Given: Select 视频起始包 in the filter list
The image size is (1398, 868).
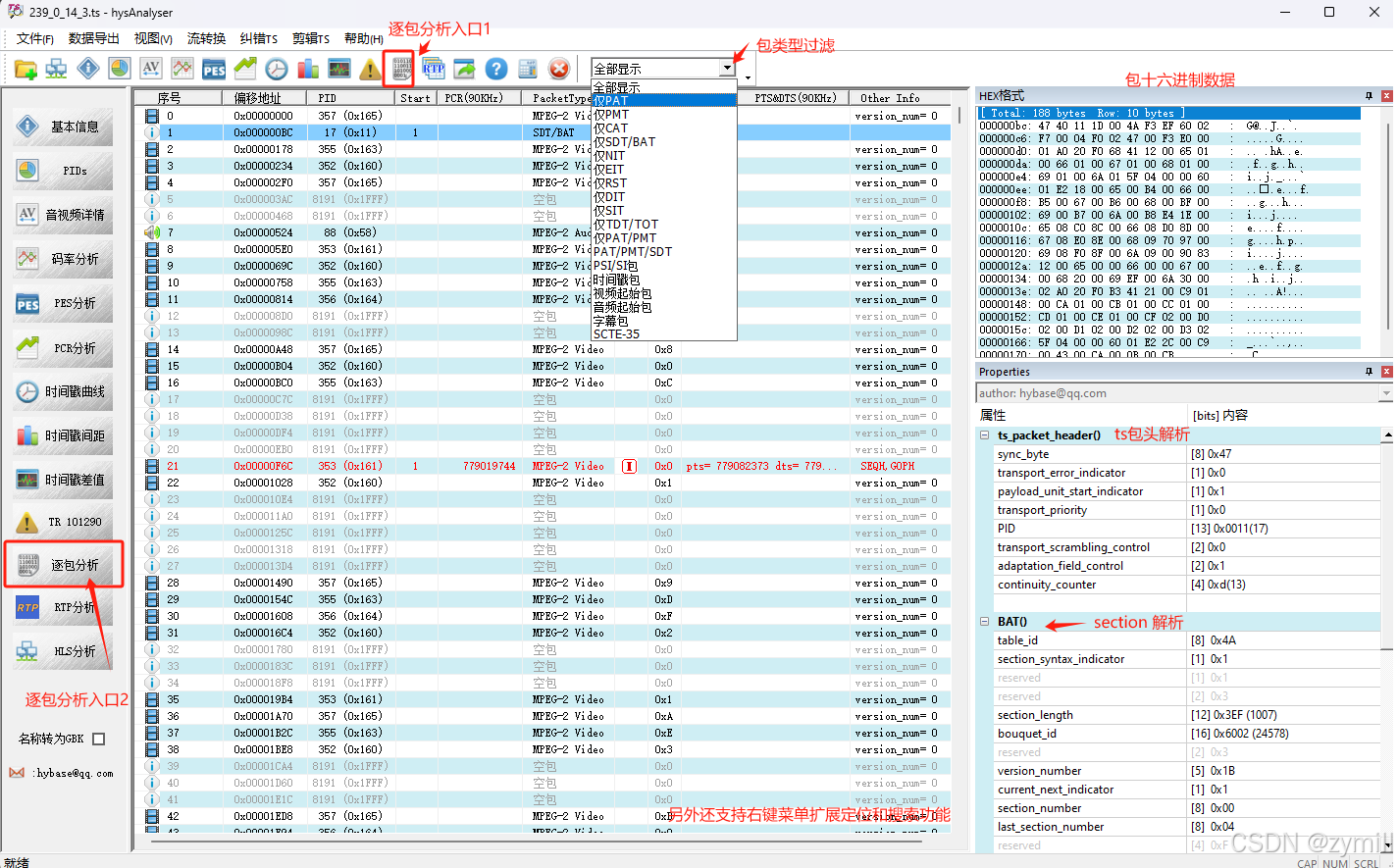Looking at the screenshot, I should 664,292.
